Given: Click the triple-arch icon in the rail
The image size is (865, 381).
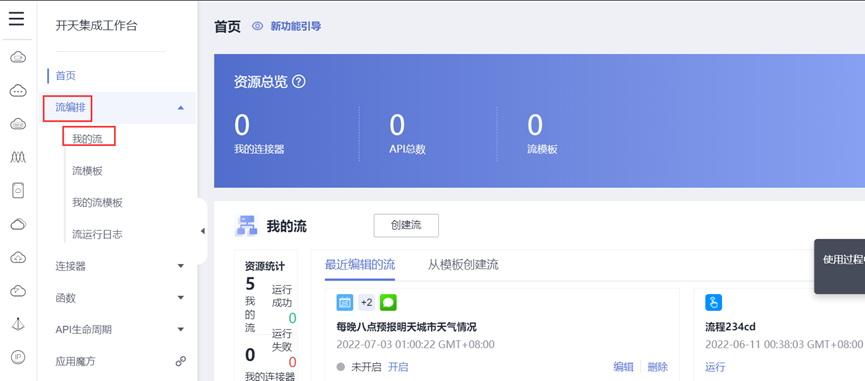Looking at the screenshot, I should 18,158.
